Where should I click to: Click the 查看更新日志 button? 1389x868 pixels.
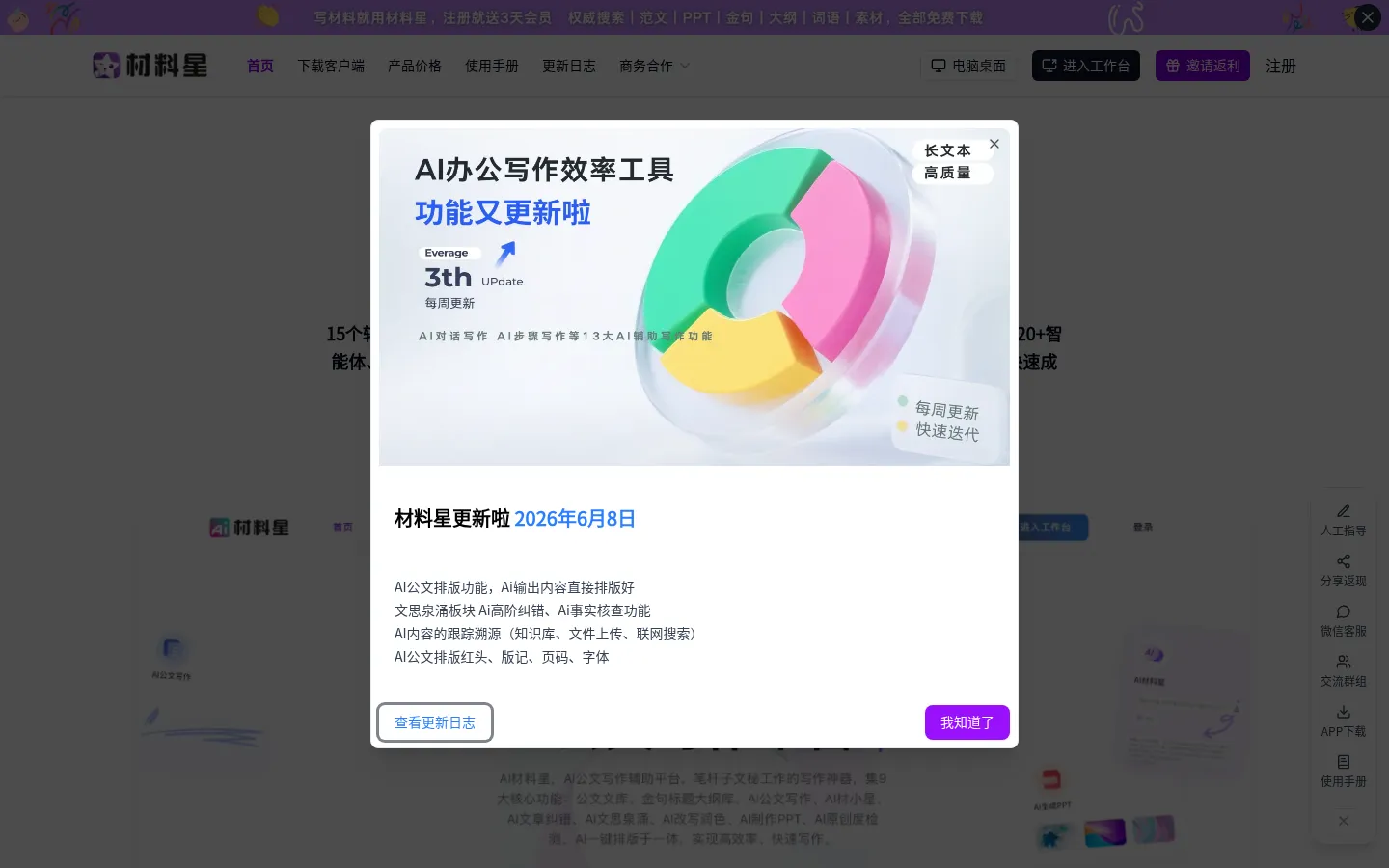pos(435,722)
